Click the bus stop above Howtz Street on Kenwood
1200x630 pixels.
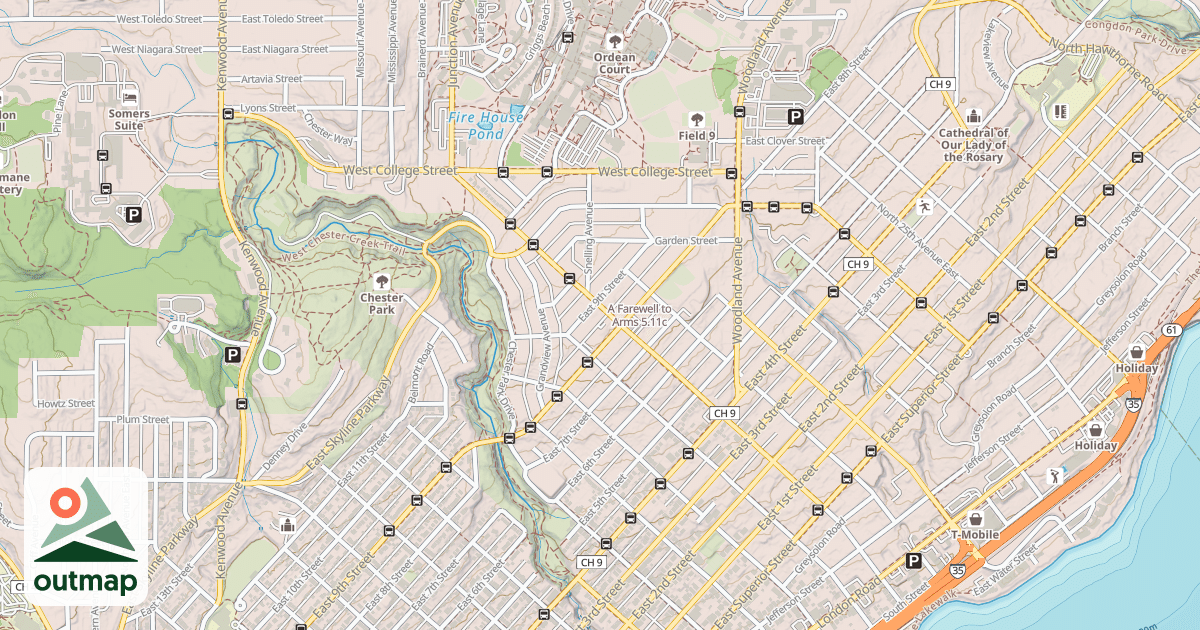coord(241,404)
